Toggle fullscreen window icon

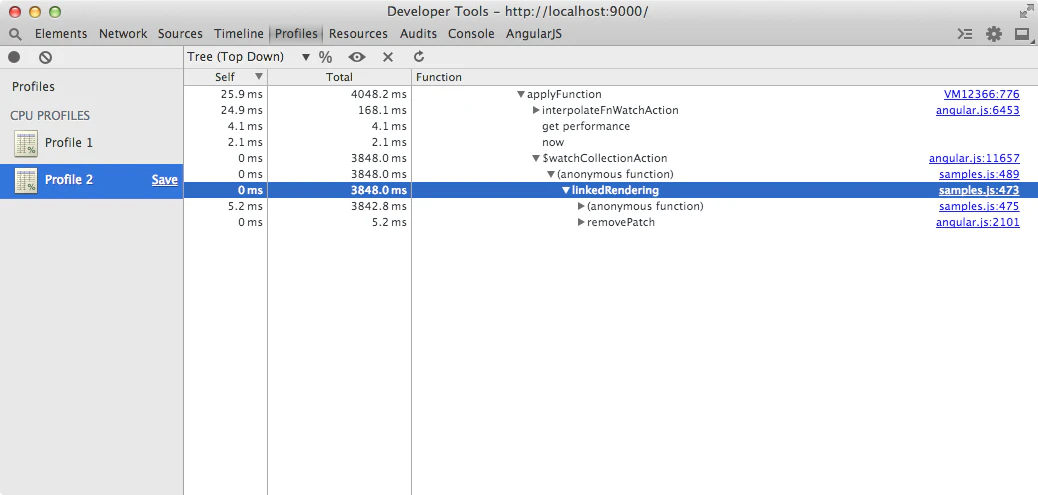pos(1025,12)
